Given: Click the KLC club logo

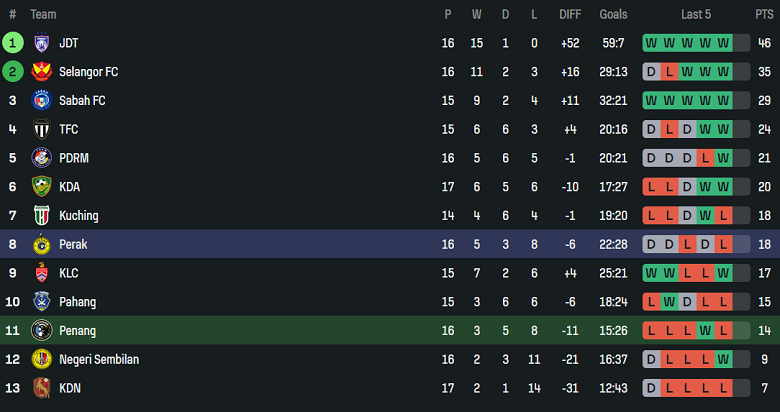Looking at the screenshot, I should click(x=41, y=273).
